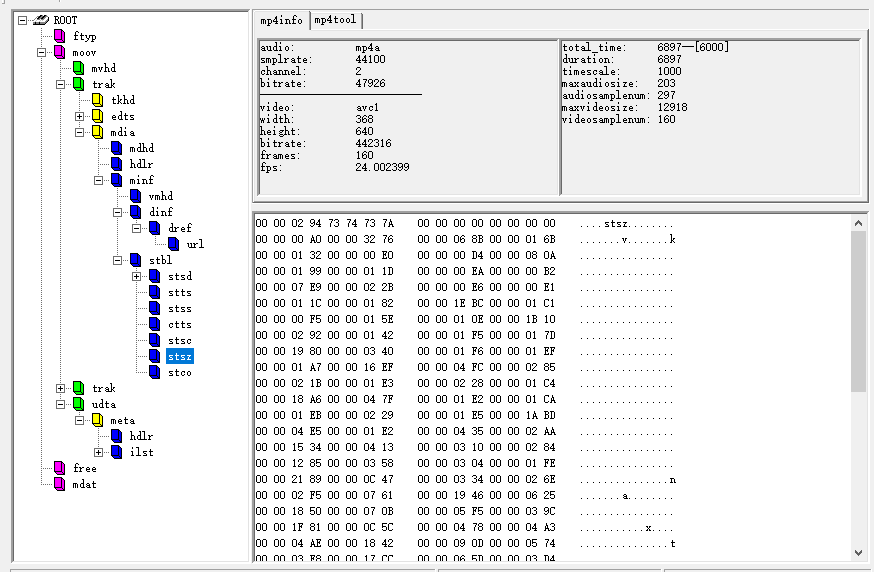
Task: Click the green mvhd box icon
Action: pyautogui.click(x=79, y=69)
